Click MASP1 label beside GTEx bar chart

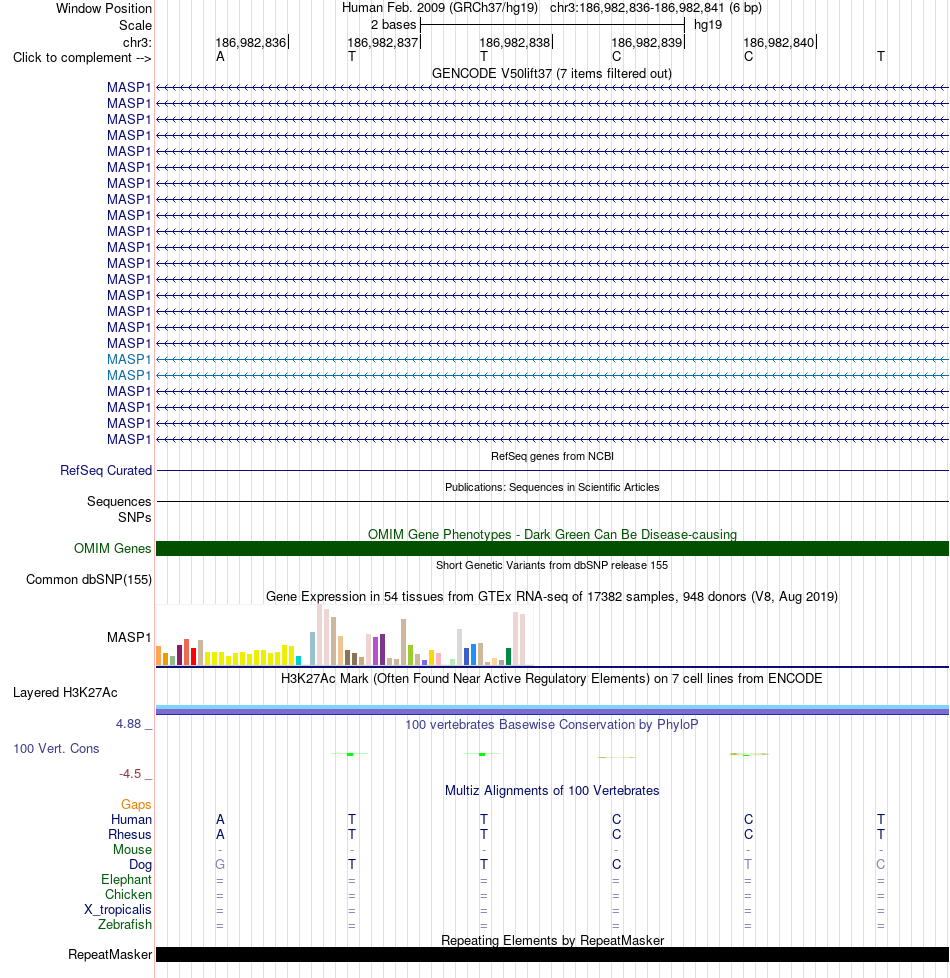(128, 637)
